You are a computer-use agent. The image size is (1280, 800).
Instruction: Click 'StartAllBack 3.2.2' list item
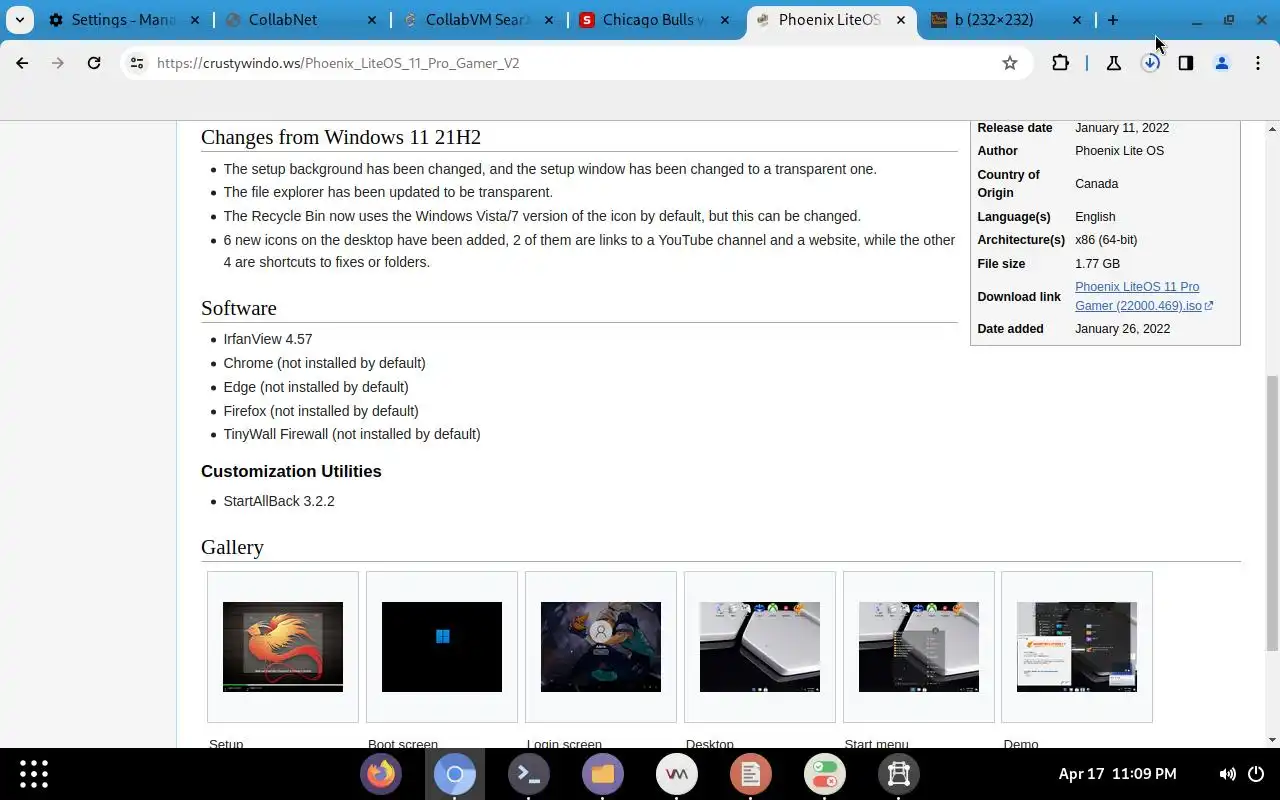pyautogui.click(x=279, y=501)
